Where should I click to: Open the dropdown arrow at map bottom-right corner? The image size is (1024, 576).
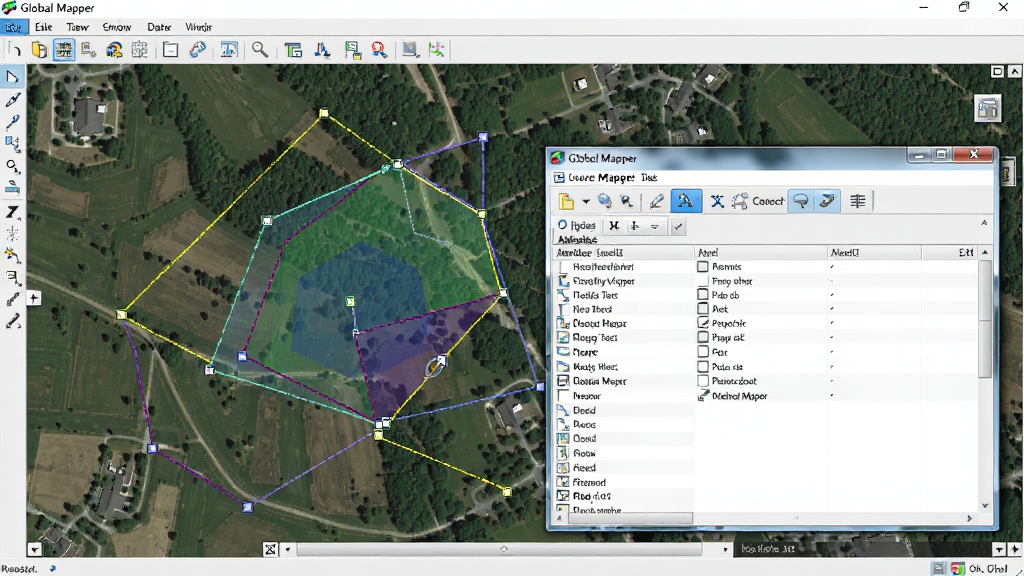tap(999, 550)
